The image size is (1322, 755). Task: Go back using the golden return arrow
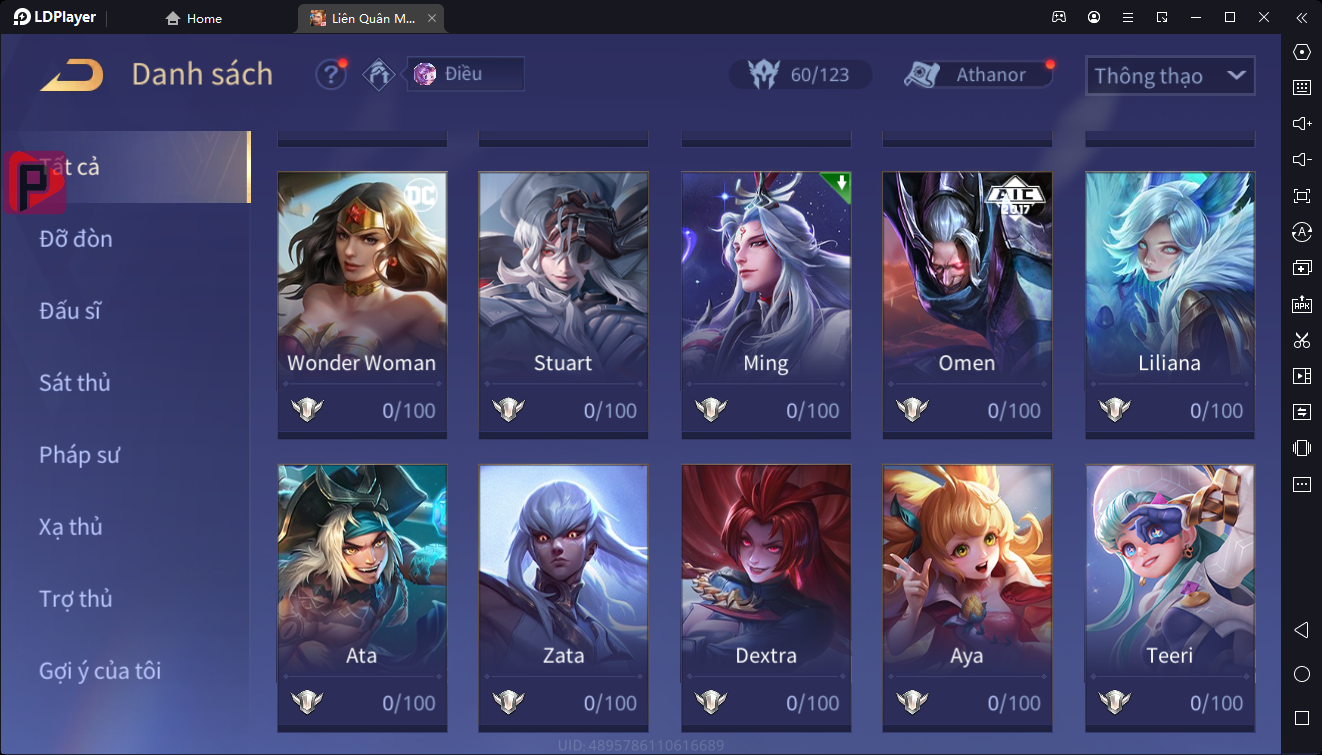point(72,75)
